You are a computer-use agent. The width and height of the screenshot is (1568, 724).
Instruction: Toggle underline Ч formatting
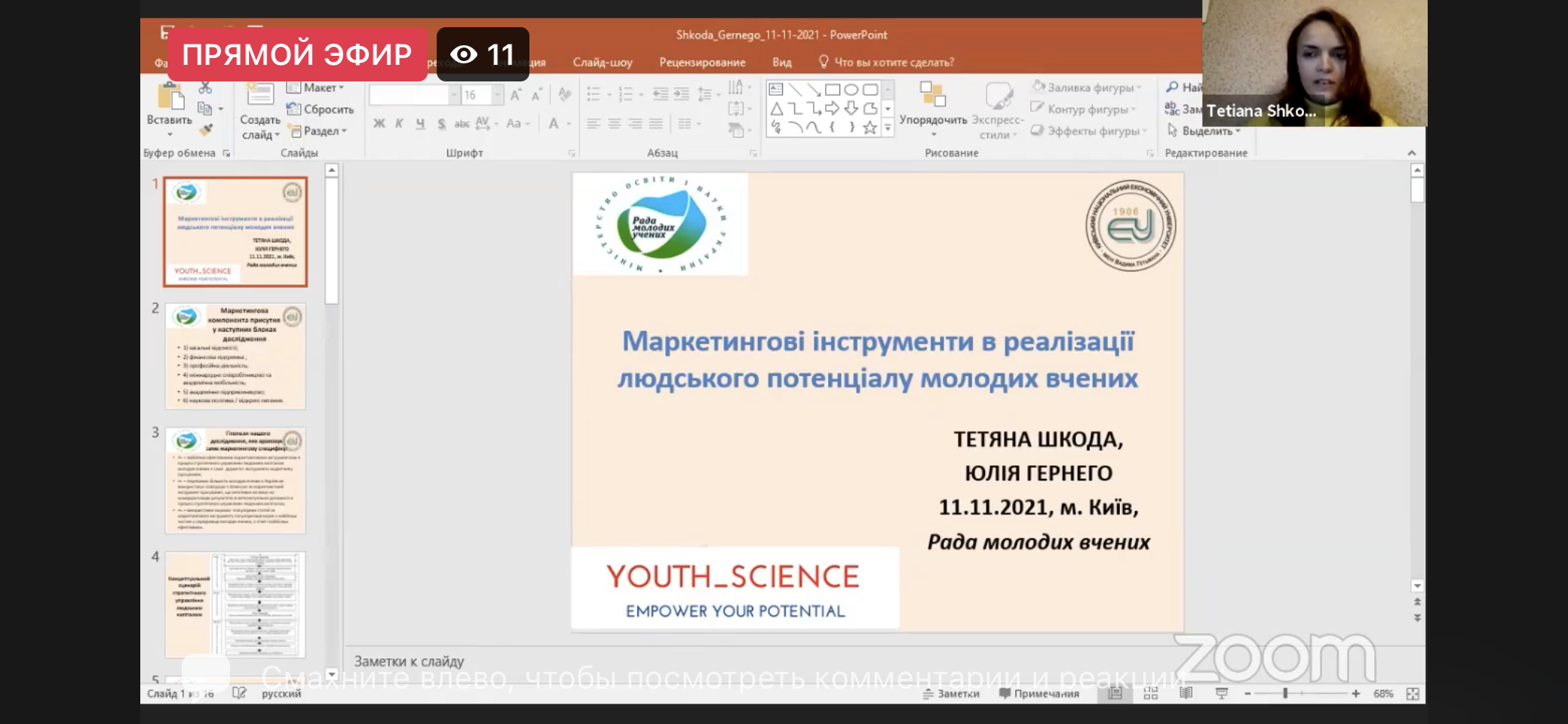pos(420,124)
